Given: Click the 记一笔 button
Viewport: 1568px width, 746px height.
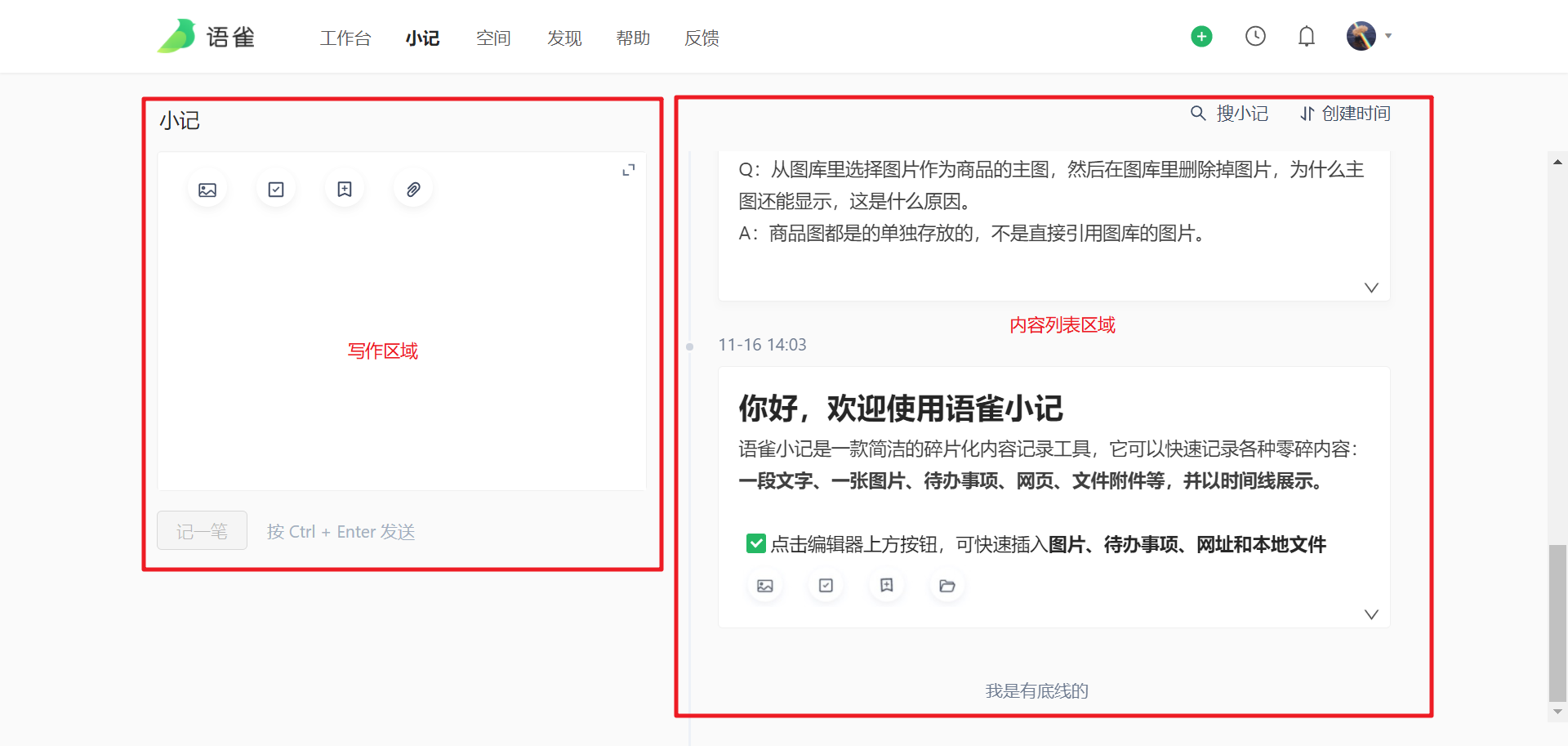Looking at the screenshot, I should point(202,531).
